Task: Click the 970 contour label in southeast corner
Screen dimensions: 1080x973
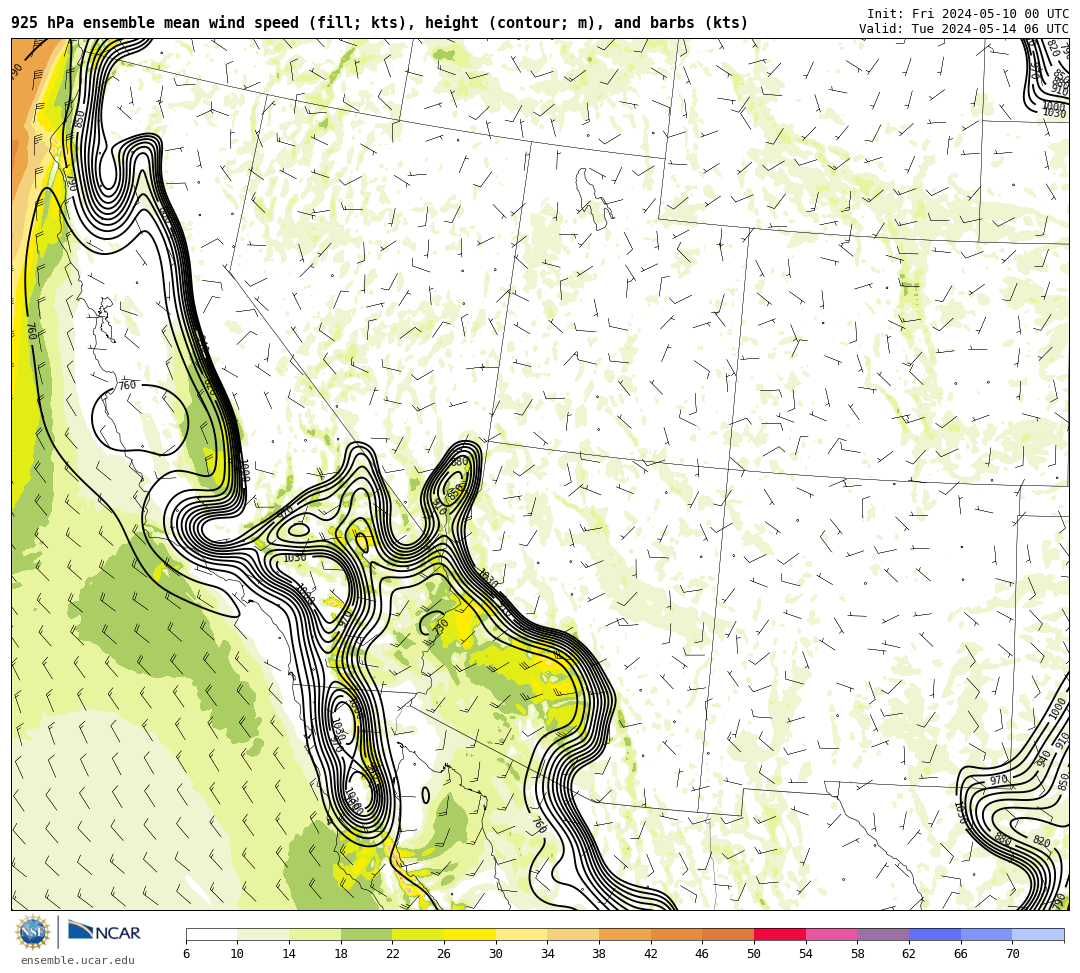Action: 999,780
